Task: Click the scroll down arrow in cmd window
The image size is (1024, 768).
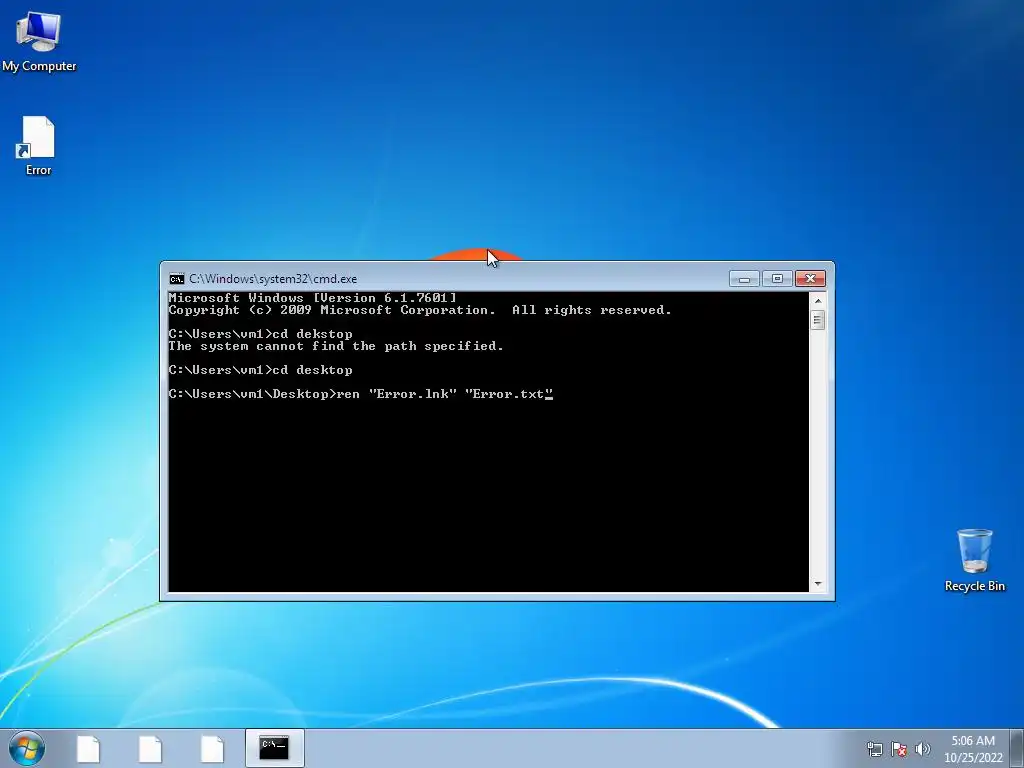Action: click(818, 584)
